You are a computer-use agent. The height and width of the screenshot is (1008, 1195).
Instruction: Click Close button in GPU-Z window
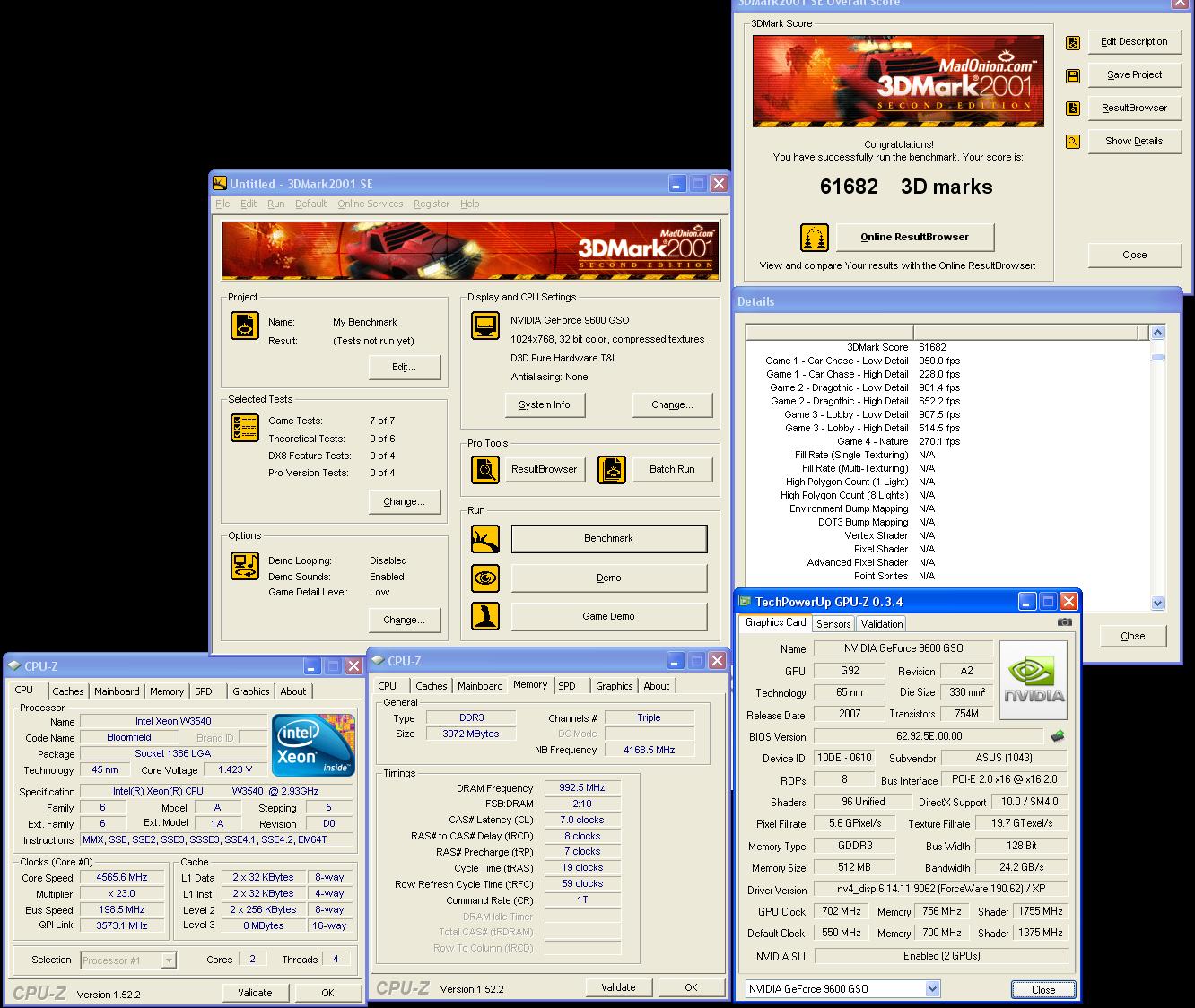[x=1043, y=990]
